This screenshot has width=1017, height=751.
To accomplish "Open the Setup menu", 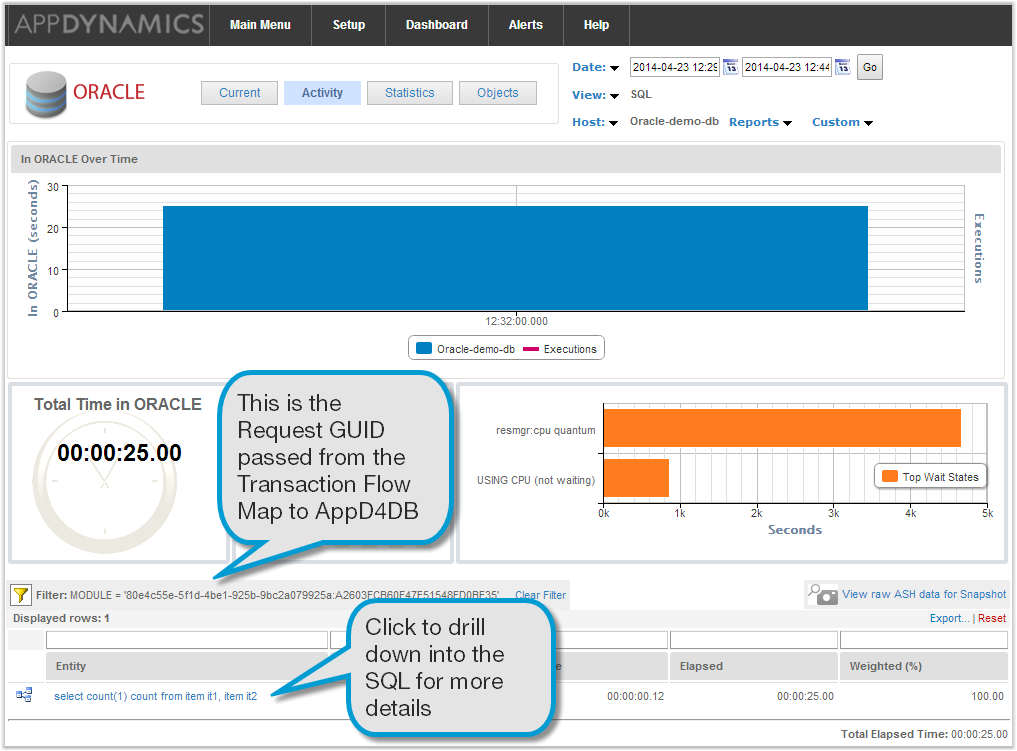I will 349,25.
